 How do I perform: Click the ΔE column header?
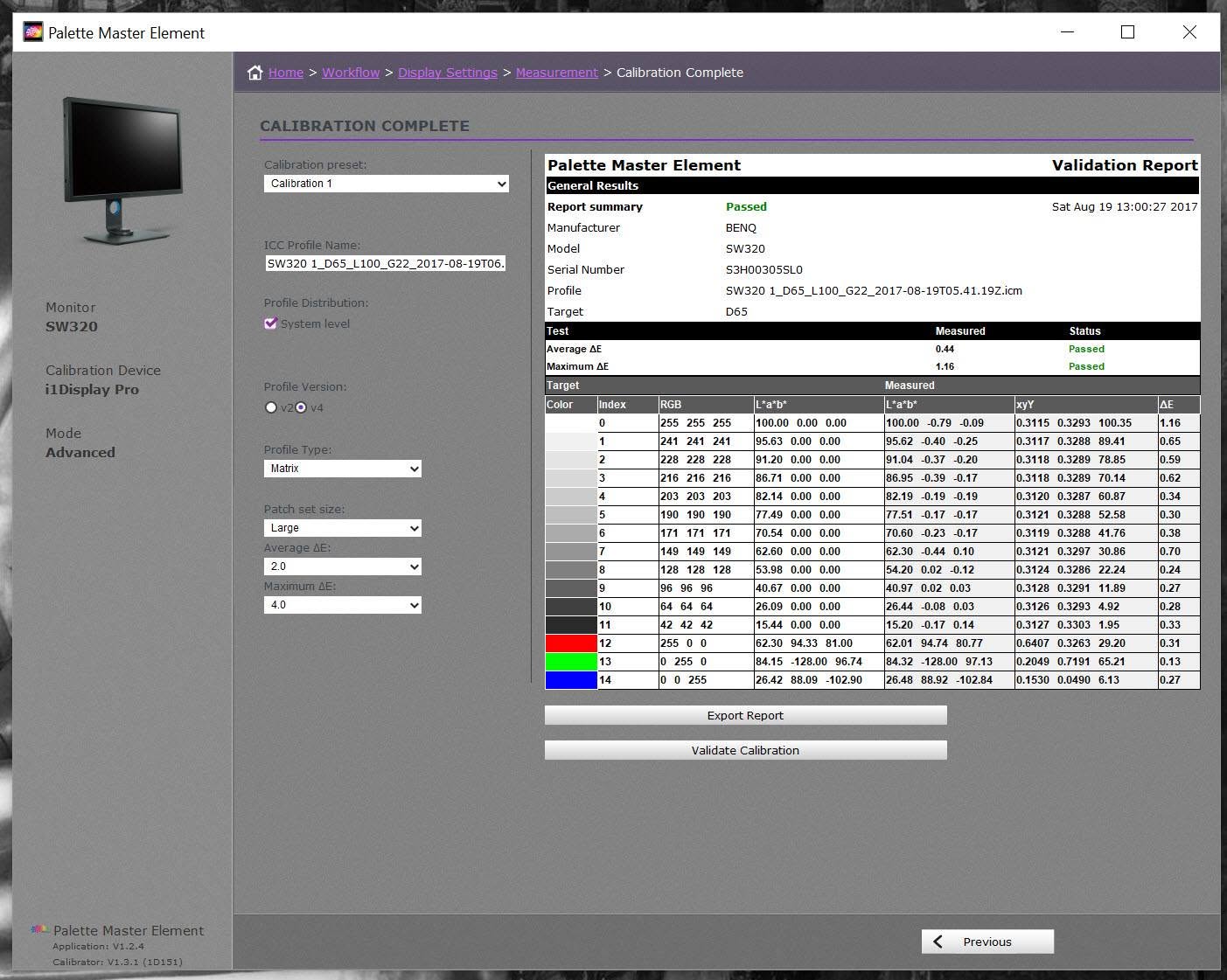point(1178,405)
